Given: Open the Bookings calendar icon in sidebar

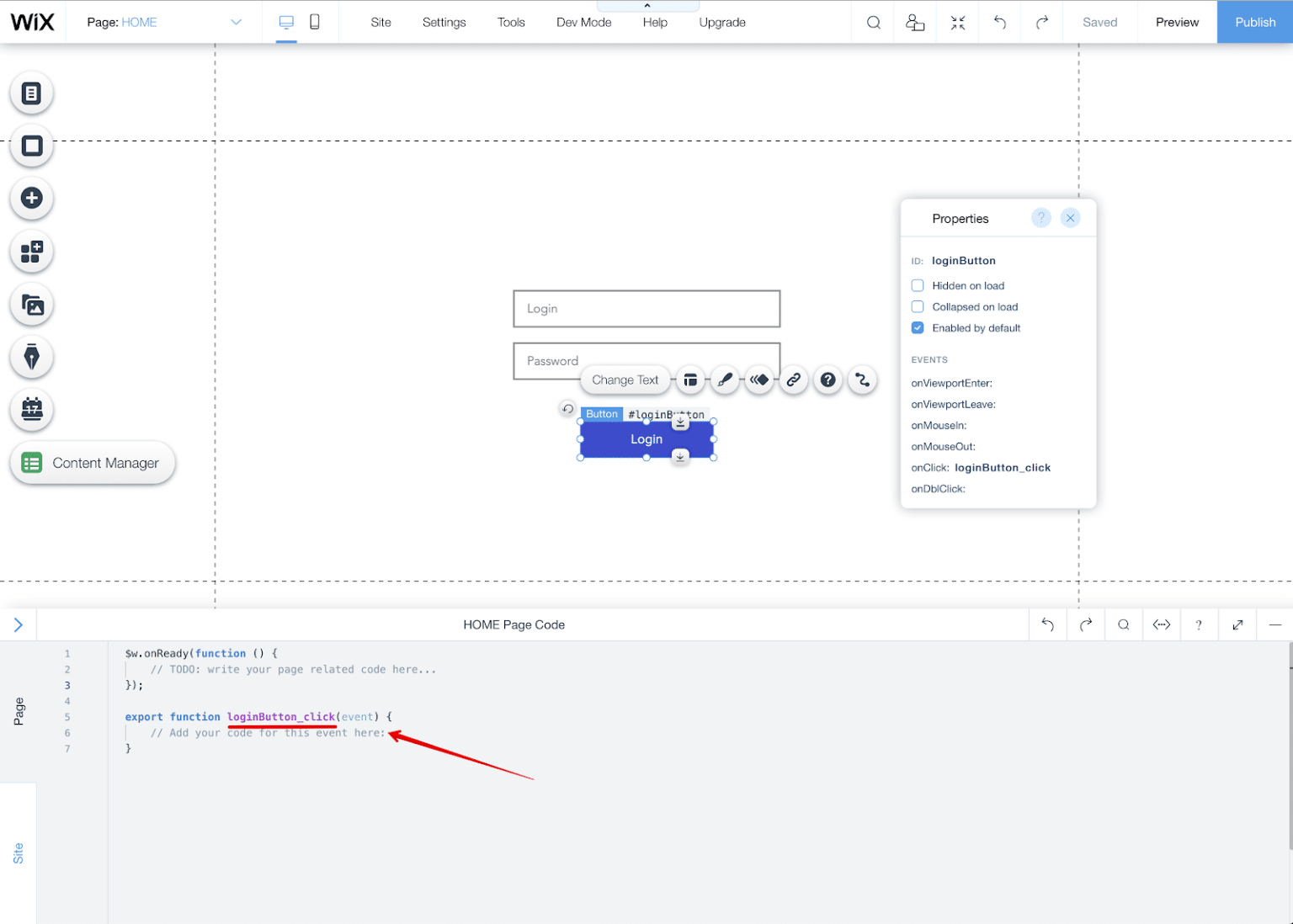Looking at the screenshot, I should click(x=31, y=410).
